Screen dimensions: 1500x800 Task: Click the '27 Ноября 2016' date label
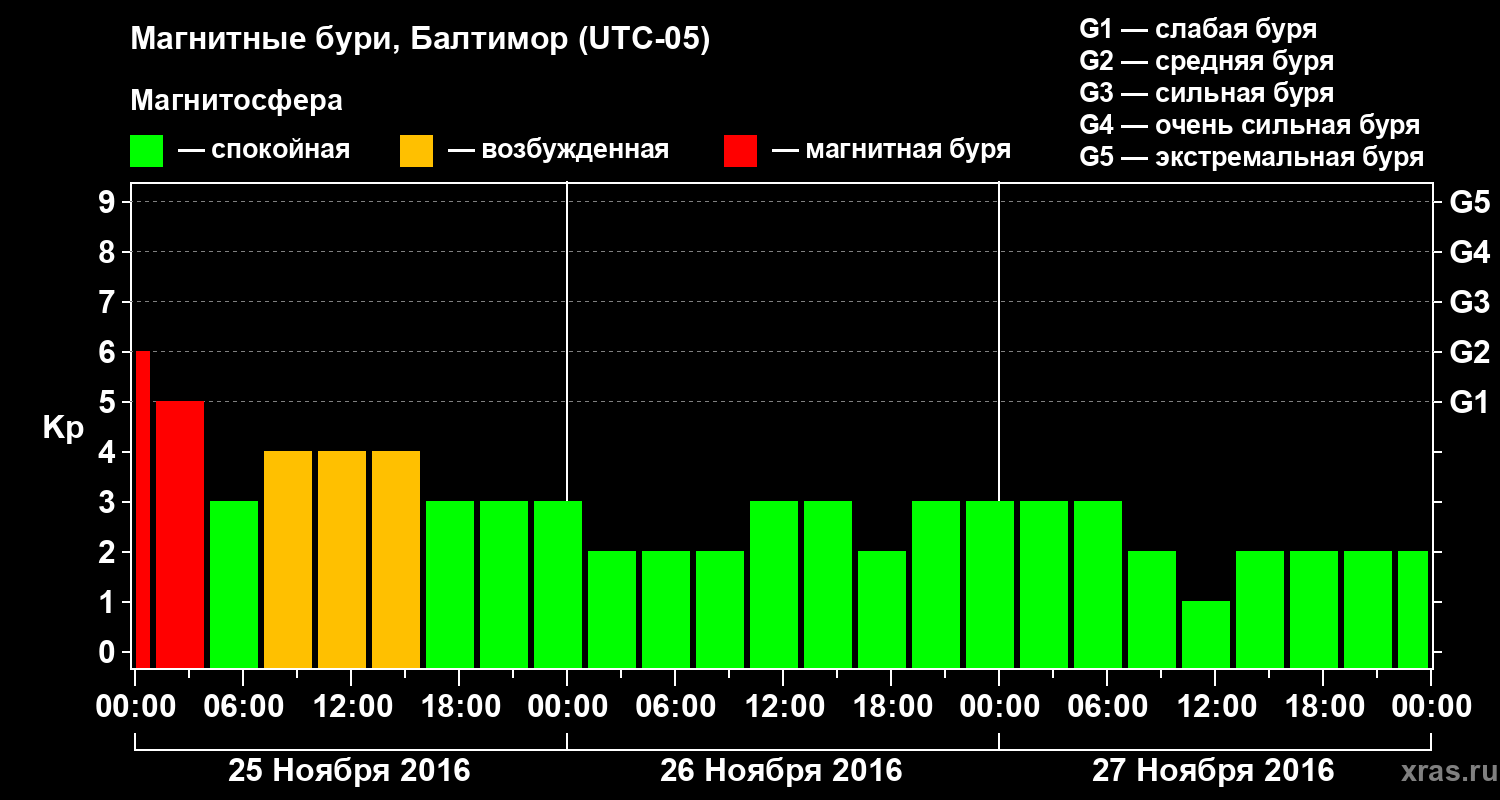coord(1213,771)
